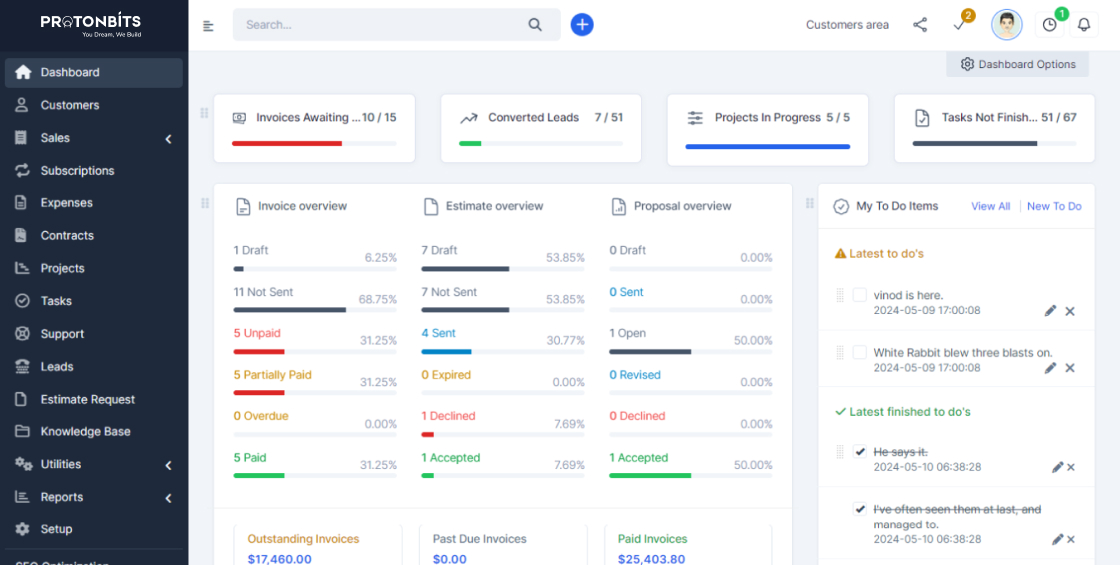Delete the 'White Rabbit' to-do item
Image resolution: width=1120 pixels, height=565 pixels.
tap(1070, 368)
